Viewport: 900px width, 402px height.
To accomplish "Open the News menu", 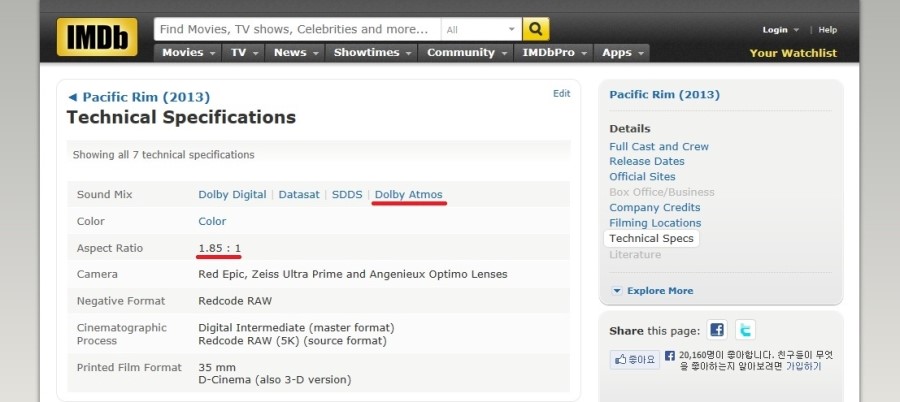I will (x=295, y=53).
